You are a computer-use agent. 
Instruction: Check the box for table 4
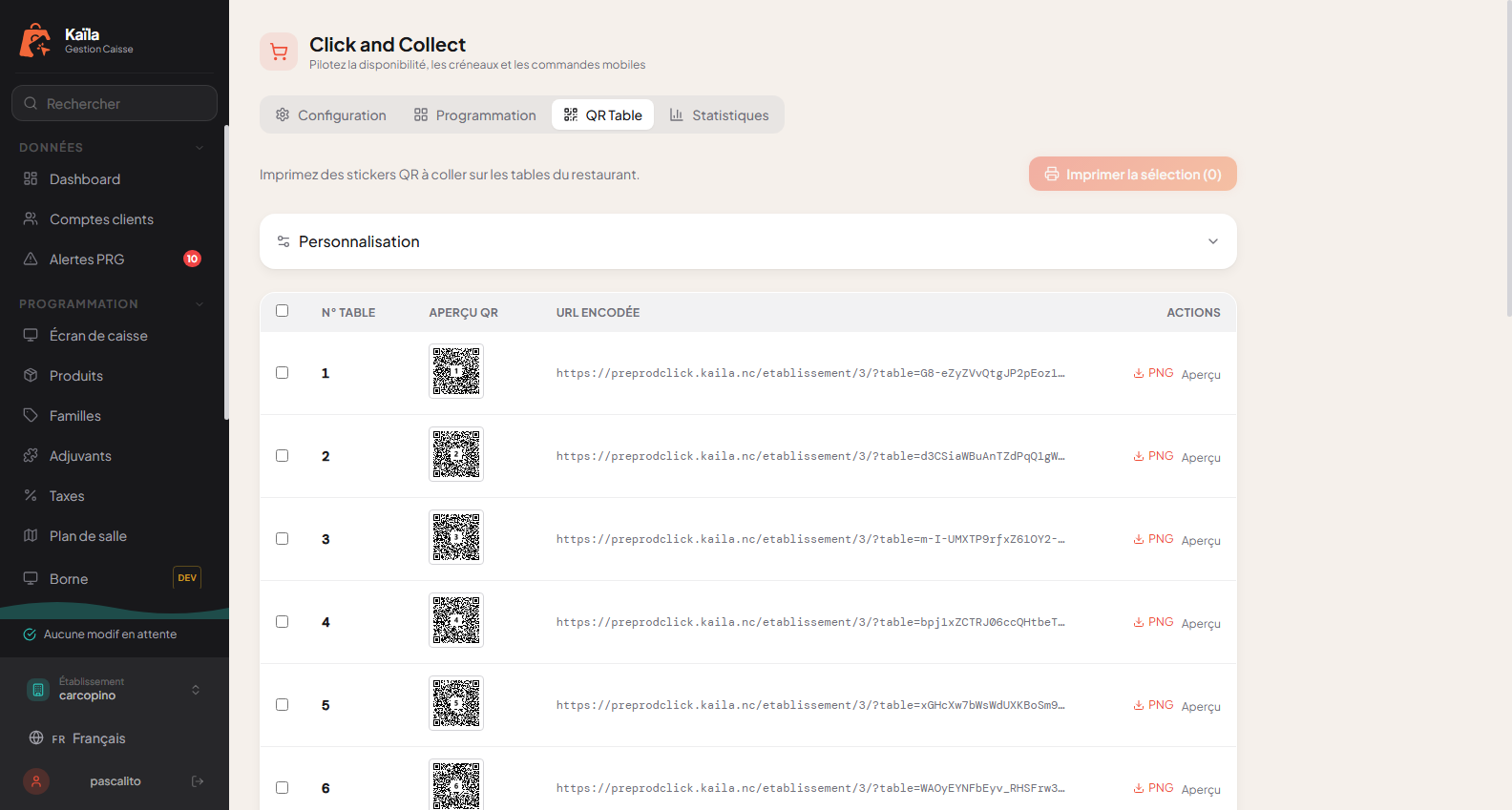pyautogui.click(x=282, y=621)
